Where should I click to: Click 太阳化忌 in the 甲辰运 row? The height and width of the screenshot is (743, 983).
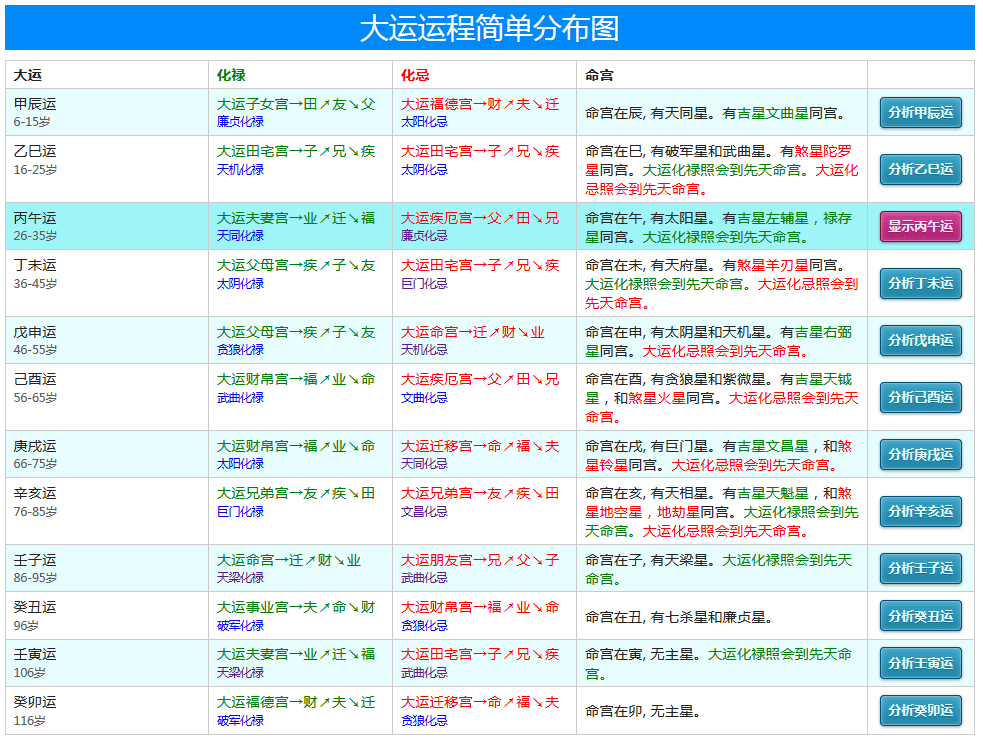[x=424, y=122]
